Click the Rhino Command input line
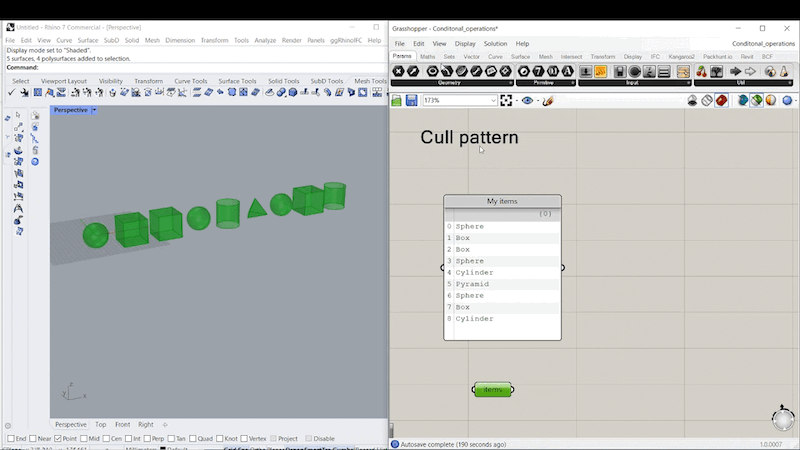This screenshot has height=450, width=800. tap(196, 67)
